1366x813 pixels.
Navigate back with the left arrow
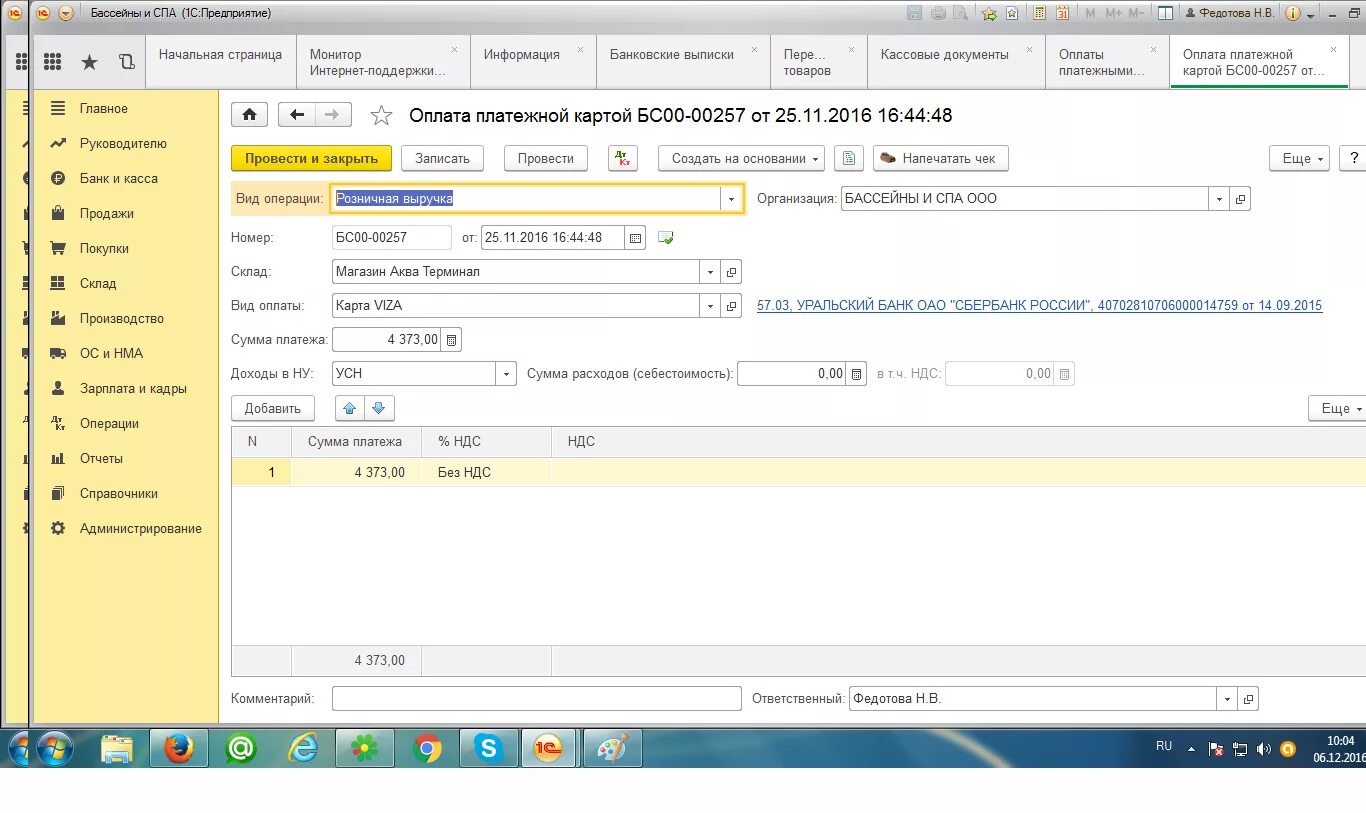pos(296,115)
